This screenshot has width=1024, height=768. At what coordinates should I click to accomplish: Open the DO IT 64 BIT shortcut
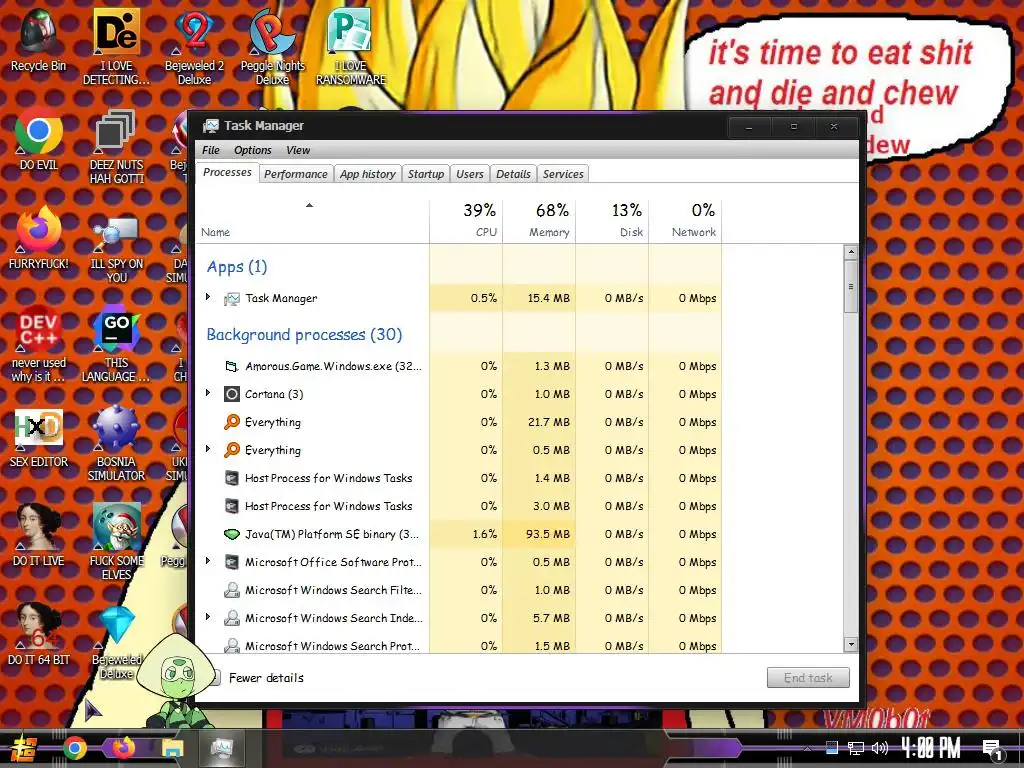click(x=39, y=635)
